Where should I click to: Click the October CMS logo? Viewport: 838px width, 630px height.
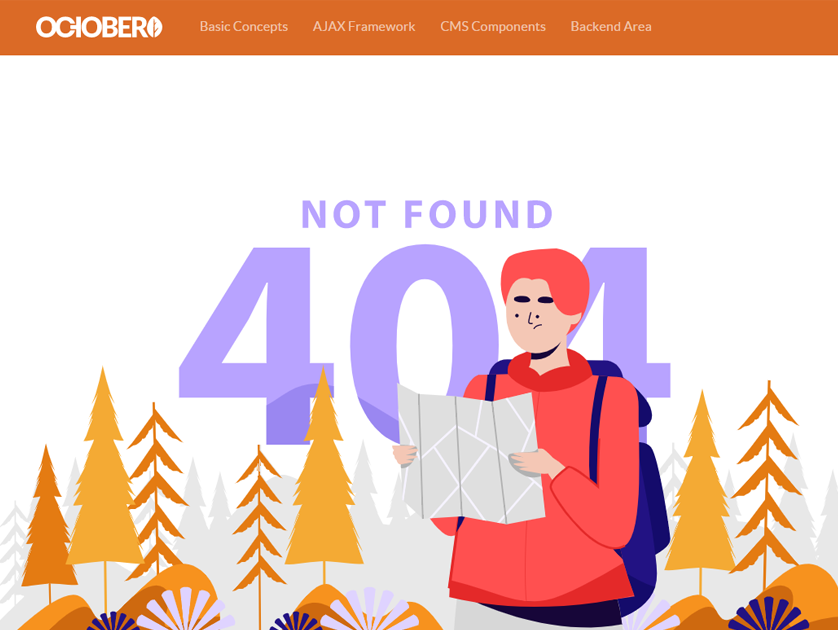click(99, 27)
